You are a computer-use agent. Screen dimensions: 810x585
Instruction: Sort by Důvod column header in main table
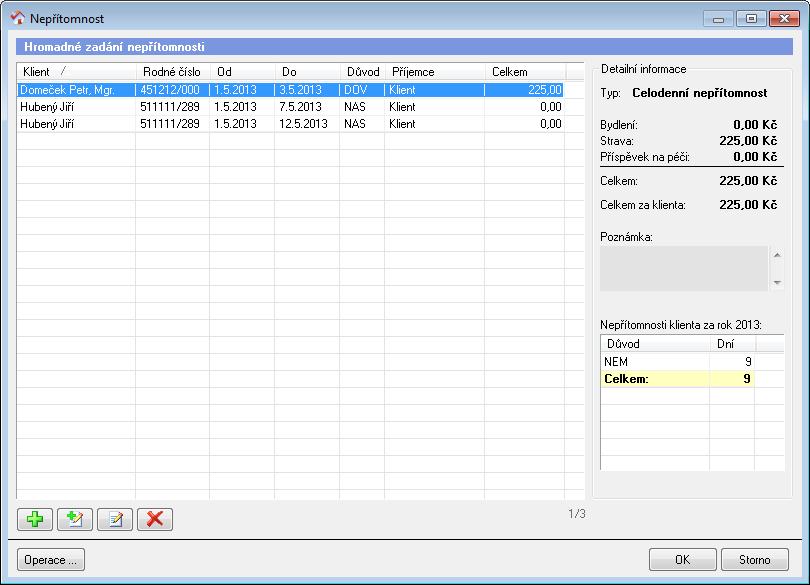click(363, 72)
